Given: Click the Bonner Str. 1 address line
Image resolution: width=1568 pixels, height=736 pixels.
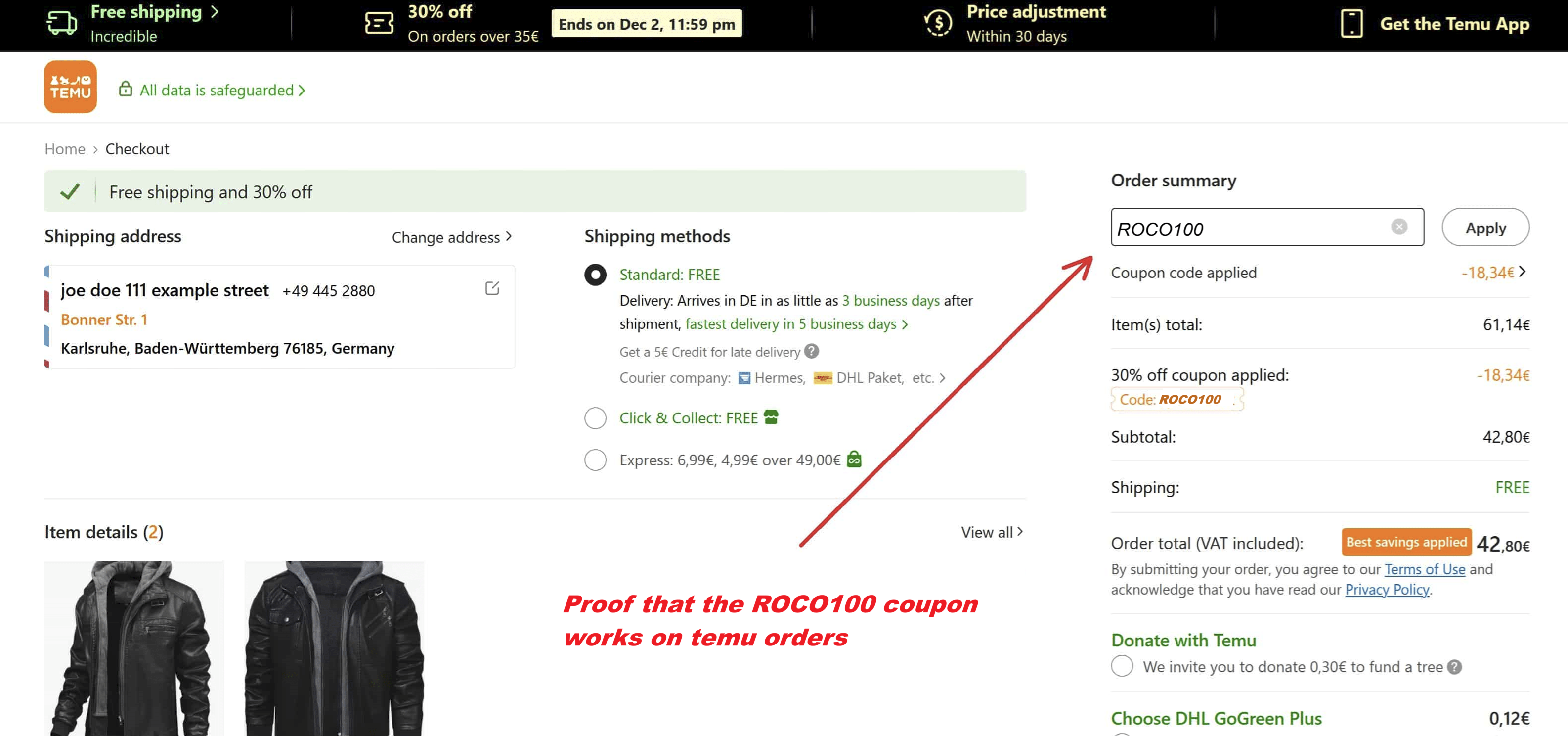Looking at the screenshot, I should (104, 319).
